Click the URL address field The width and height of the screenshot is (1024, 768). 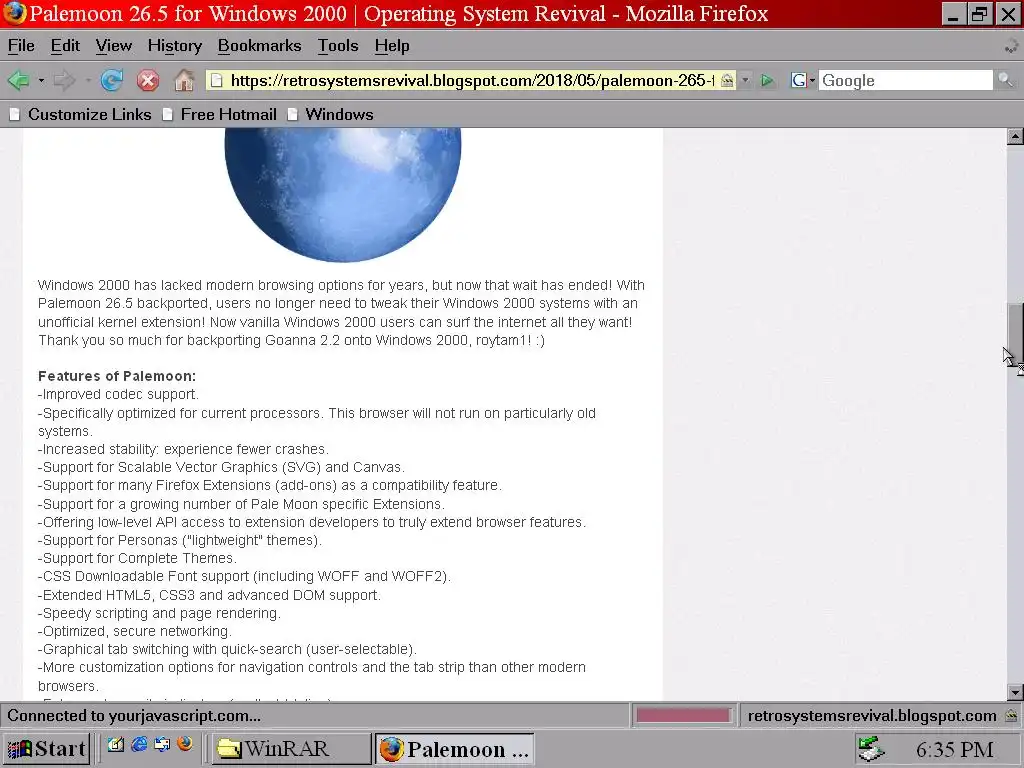(472, 80)
